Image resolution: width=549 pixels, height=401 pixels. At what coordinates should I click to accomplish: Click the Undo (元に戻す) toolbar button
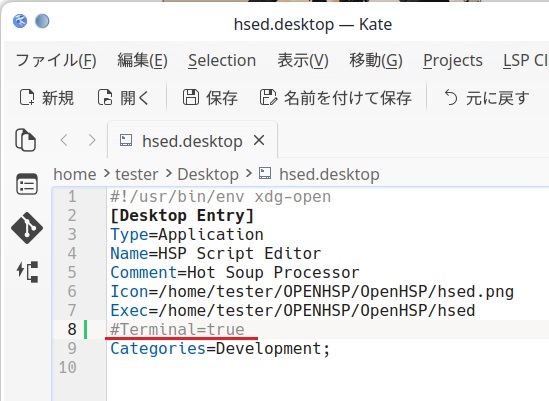(x=486, y=98)
